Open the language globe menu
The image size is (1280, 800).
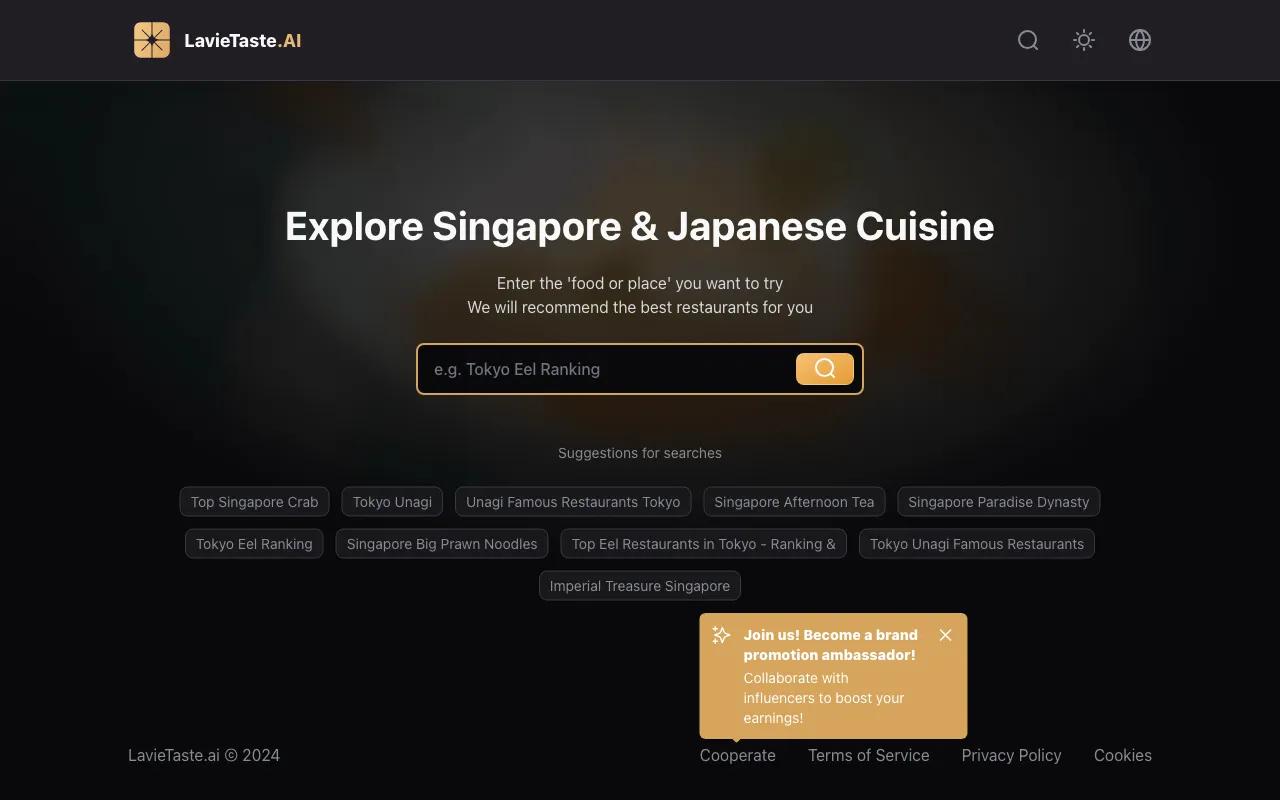tap(1140, 40)
